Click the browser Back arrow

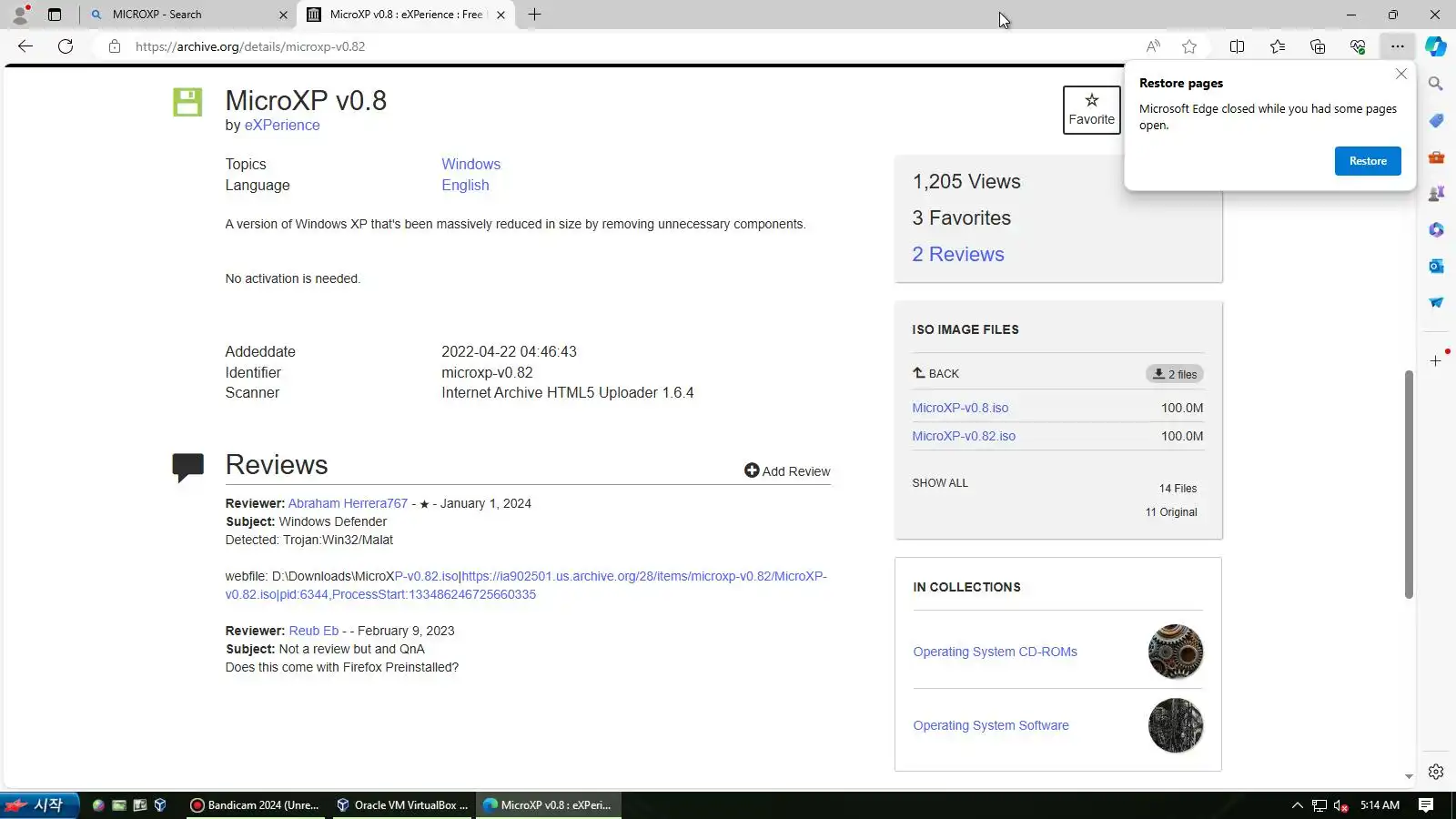pyautogui.click(x=25, y=46)
